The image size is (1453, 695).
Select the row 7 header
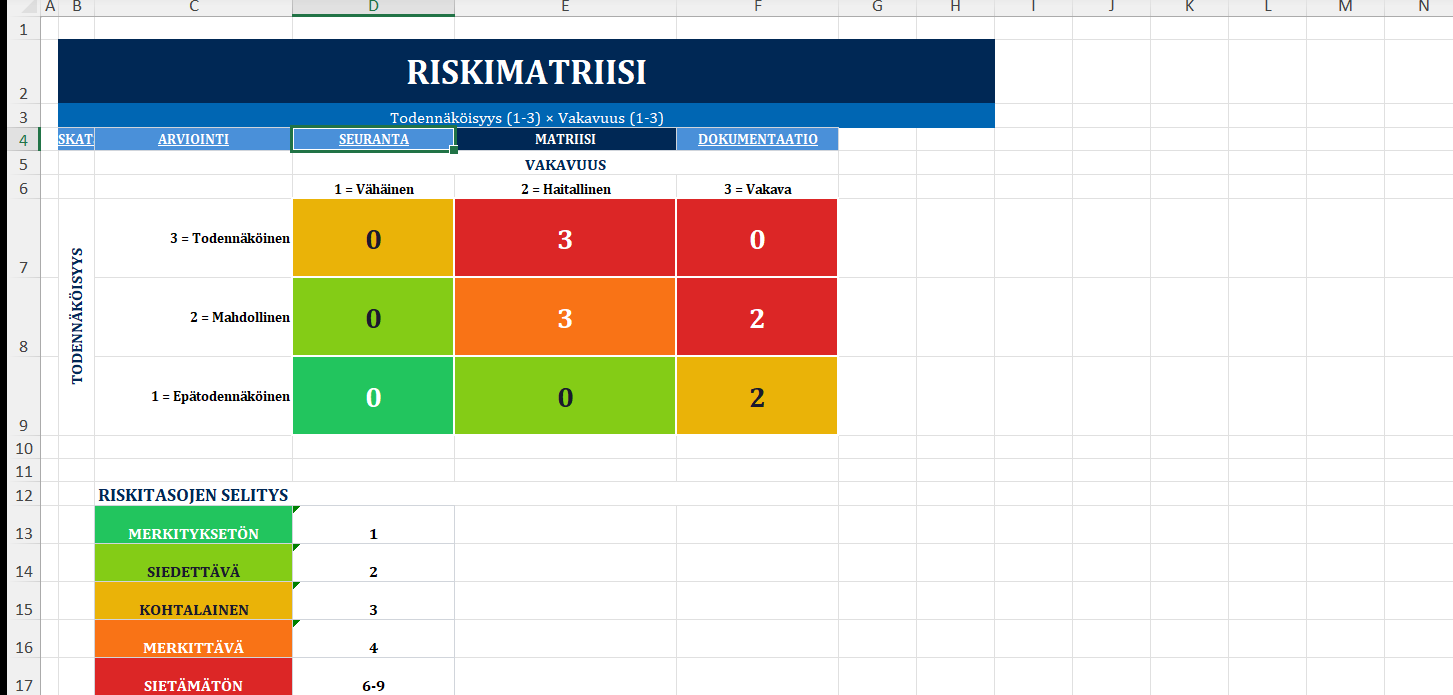pos(22,238)
